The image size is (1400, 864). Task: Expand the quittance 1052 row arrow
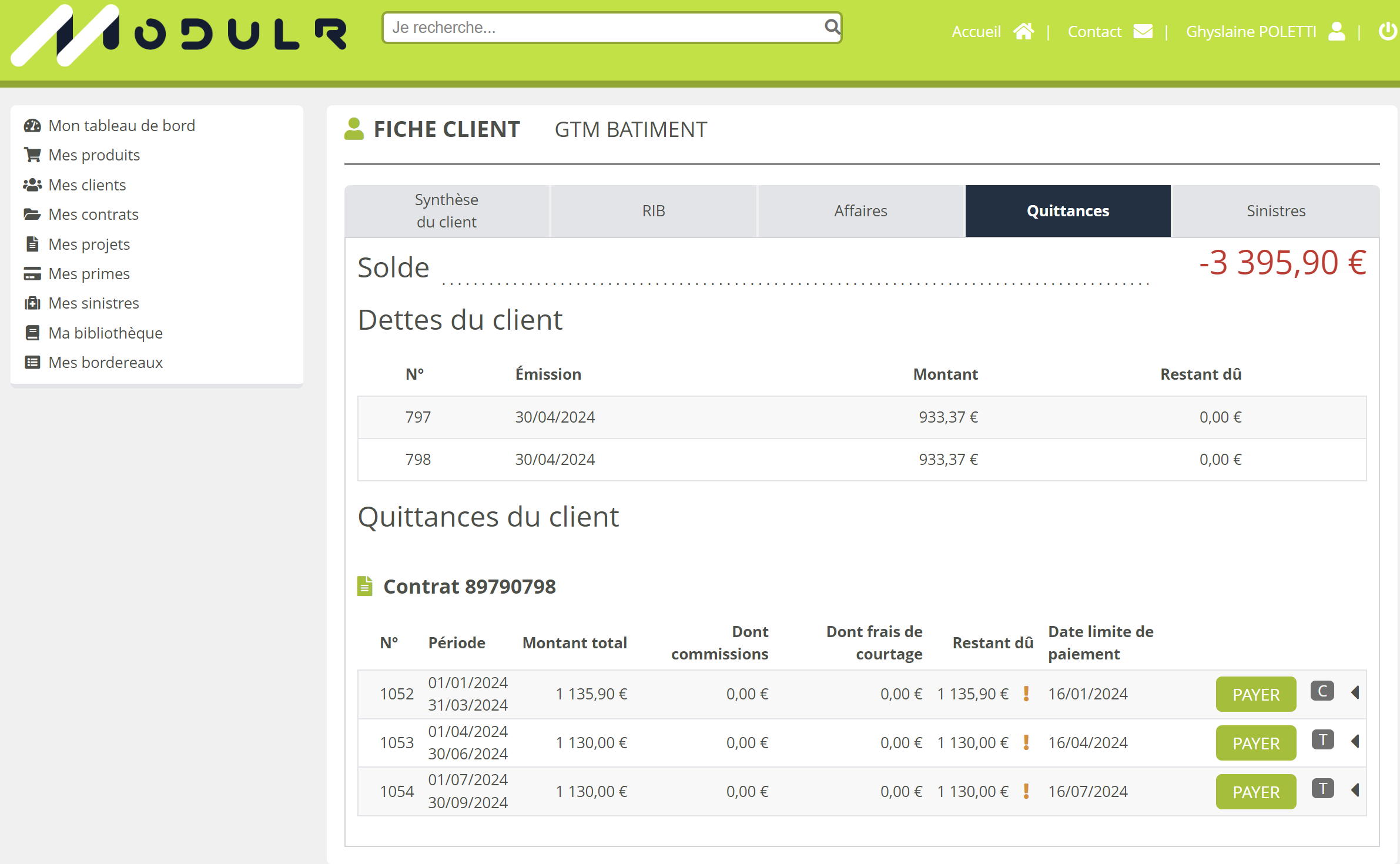[1355, 692]
